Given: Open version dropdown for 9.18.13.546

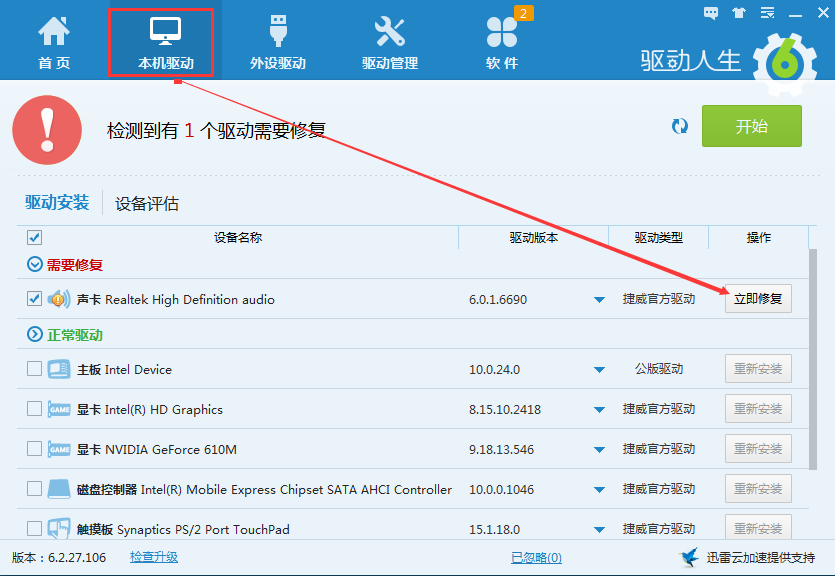Looking at the screenshot, I should [599, 450].
